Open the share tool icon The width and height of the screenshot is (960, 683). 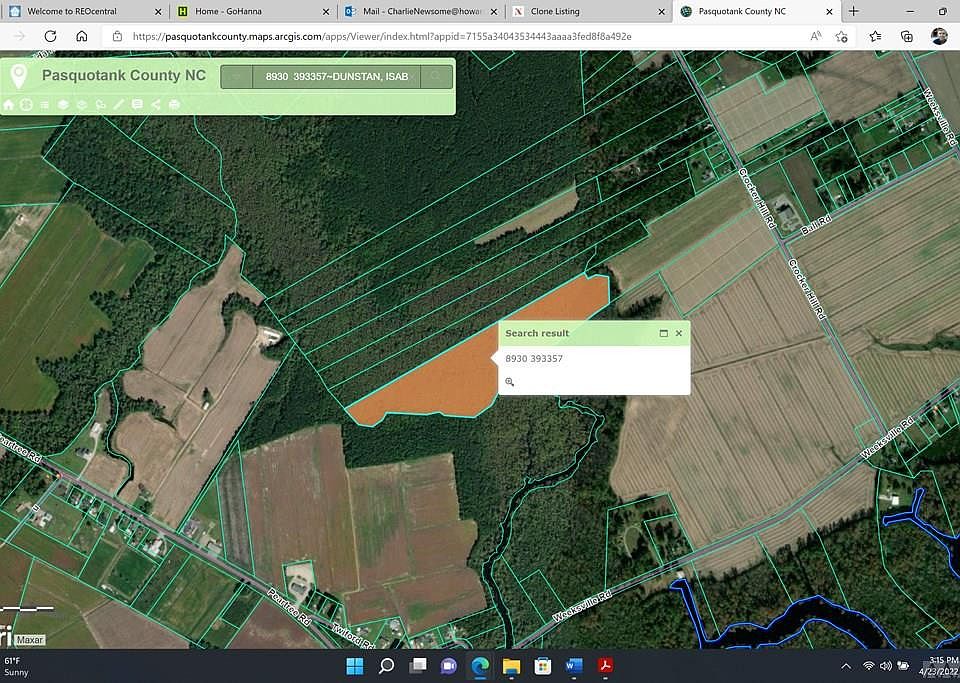(x=156, y=104)
